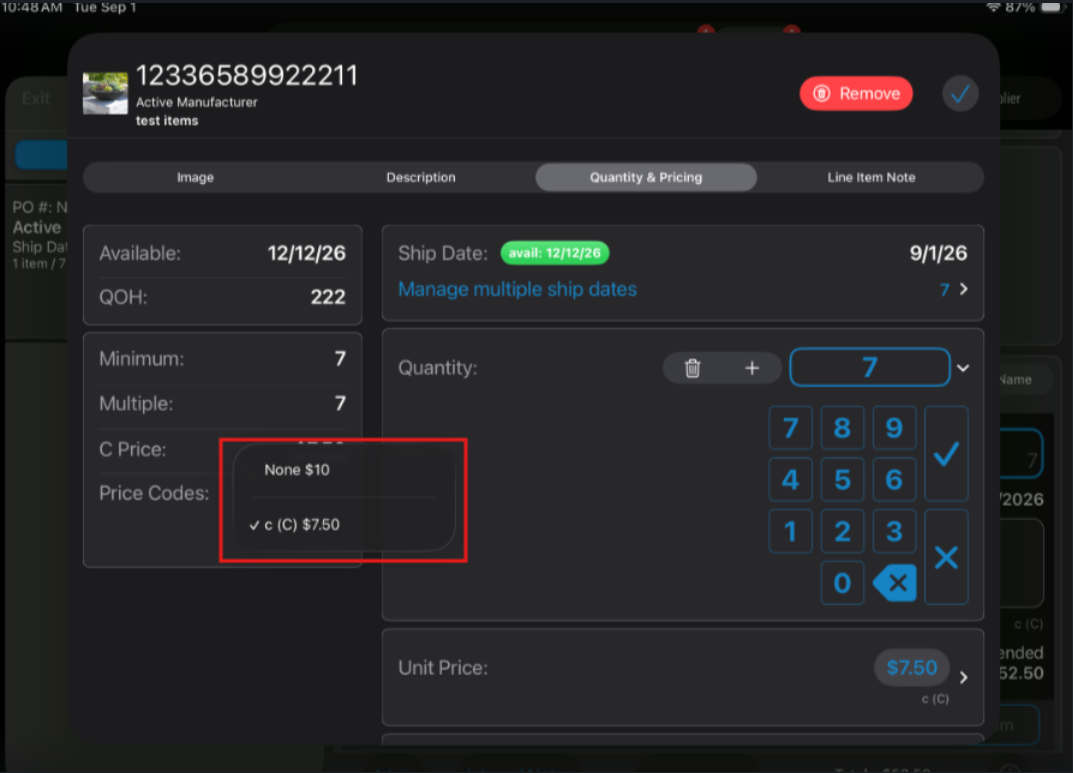
Task: Open the Image tab
Action: click(x=196, y=177)
